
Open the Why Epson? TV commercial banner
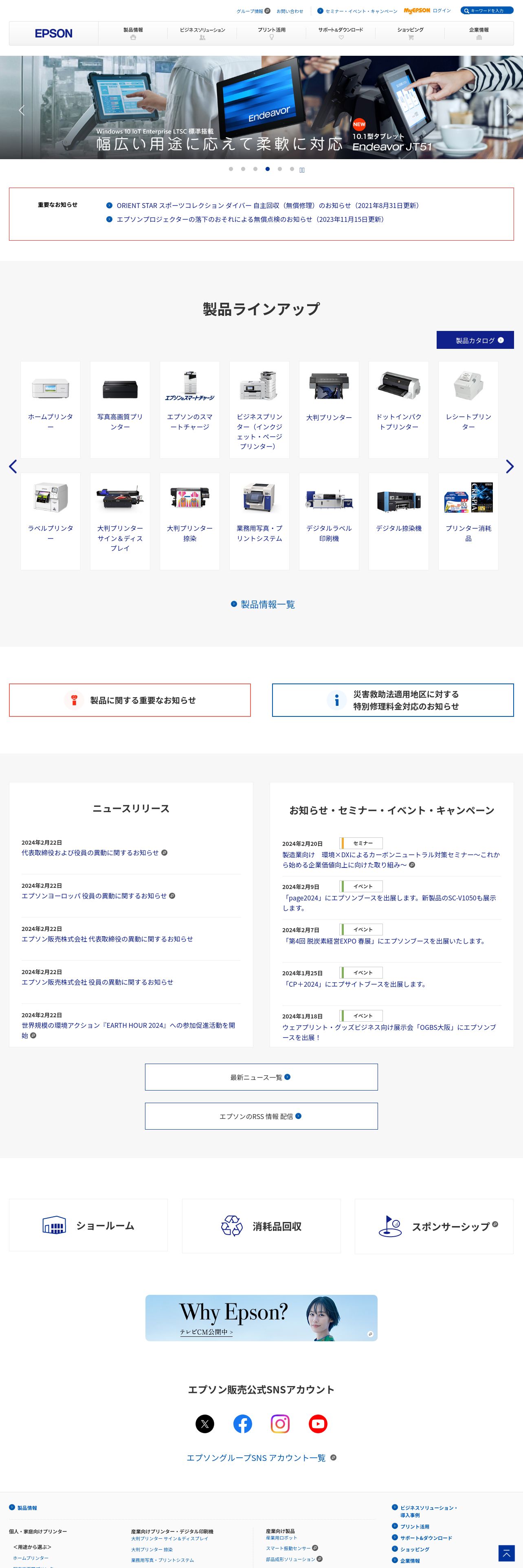tap(261, 1318)
